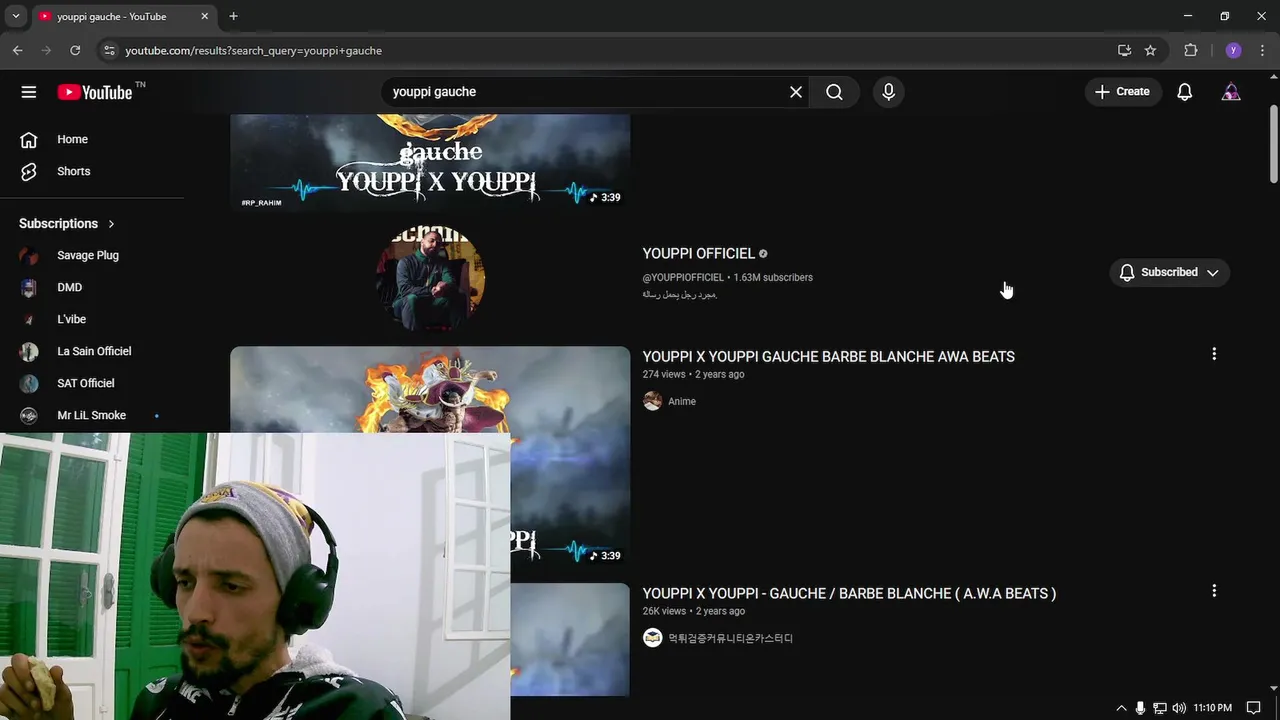Open more options for 26K views video
Viewport: 1280px width, 720px height.
[1214, 591]
